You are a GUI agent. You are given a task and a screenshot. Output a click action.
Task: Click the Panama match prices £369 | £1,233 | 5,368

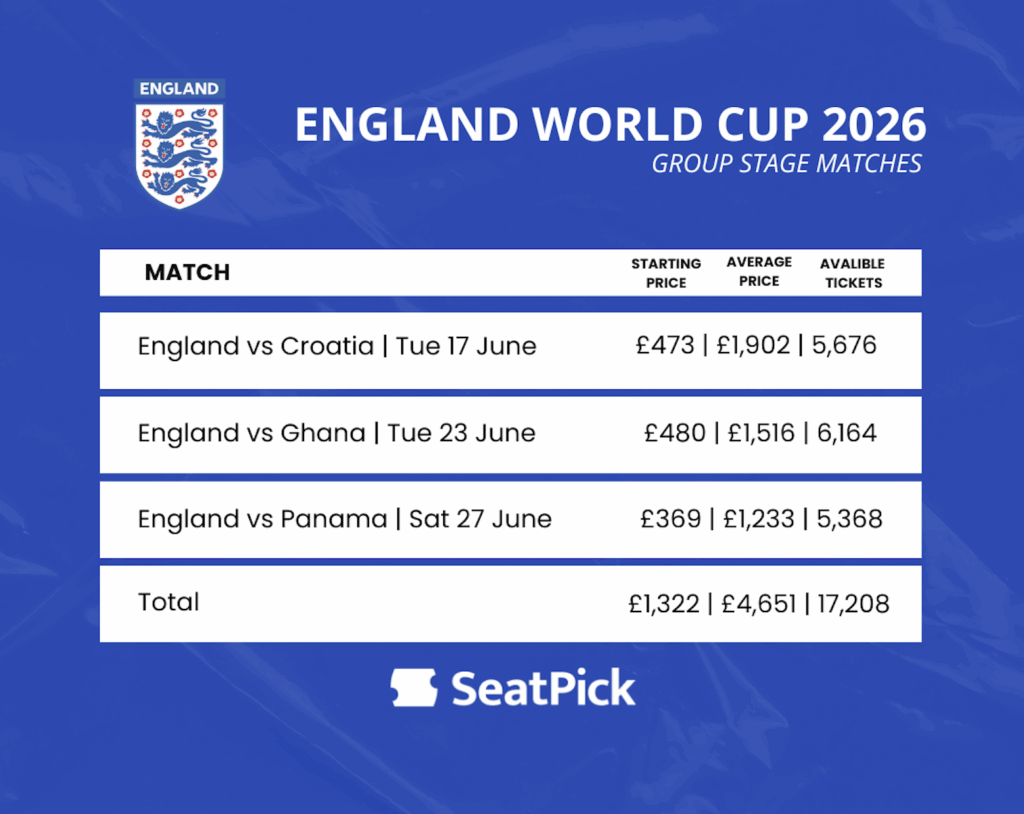pos(761,519)
